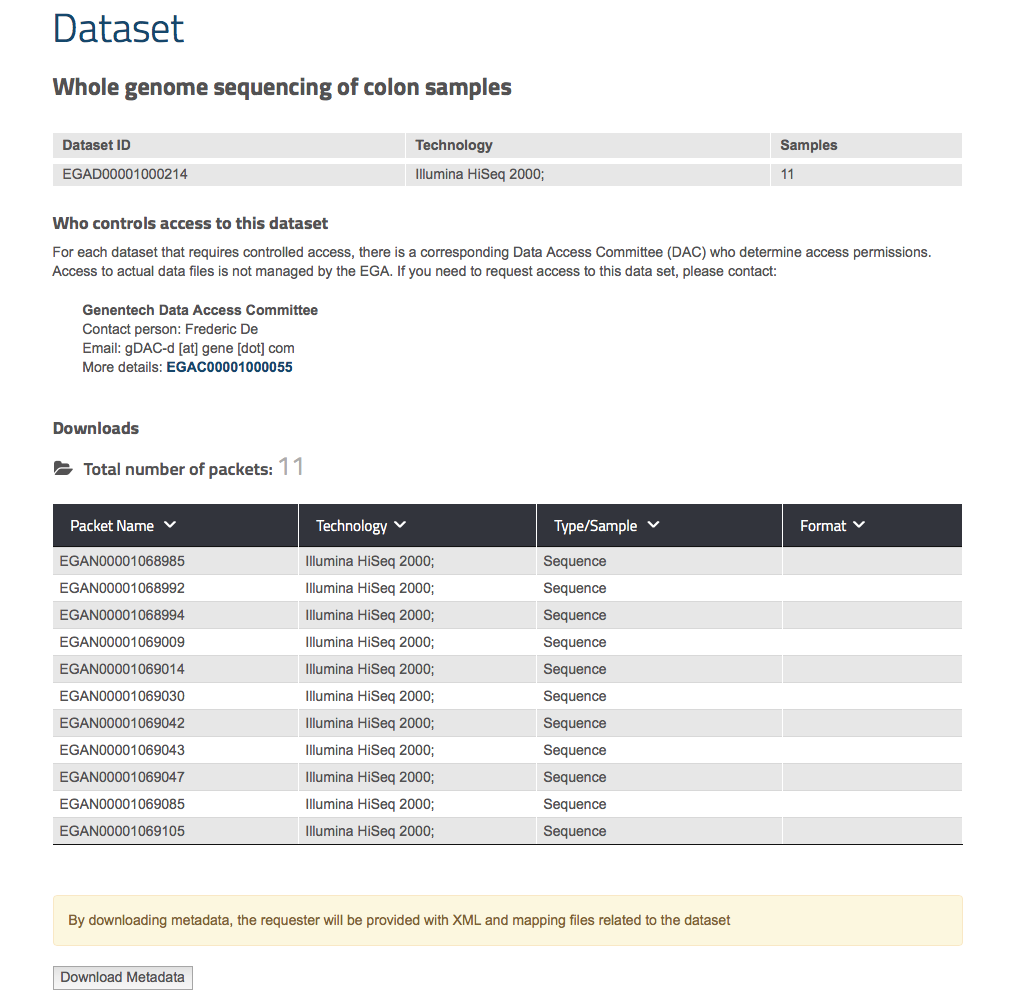Image resolution: width=1031 pixels, height=1008 pixels.
Task: Click packet name EGAN00001069014
Action: [122, 669]
